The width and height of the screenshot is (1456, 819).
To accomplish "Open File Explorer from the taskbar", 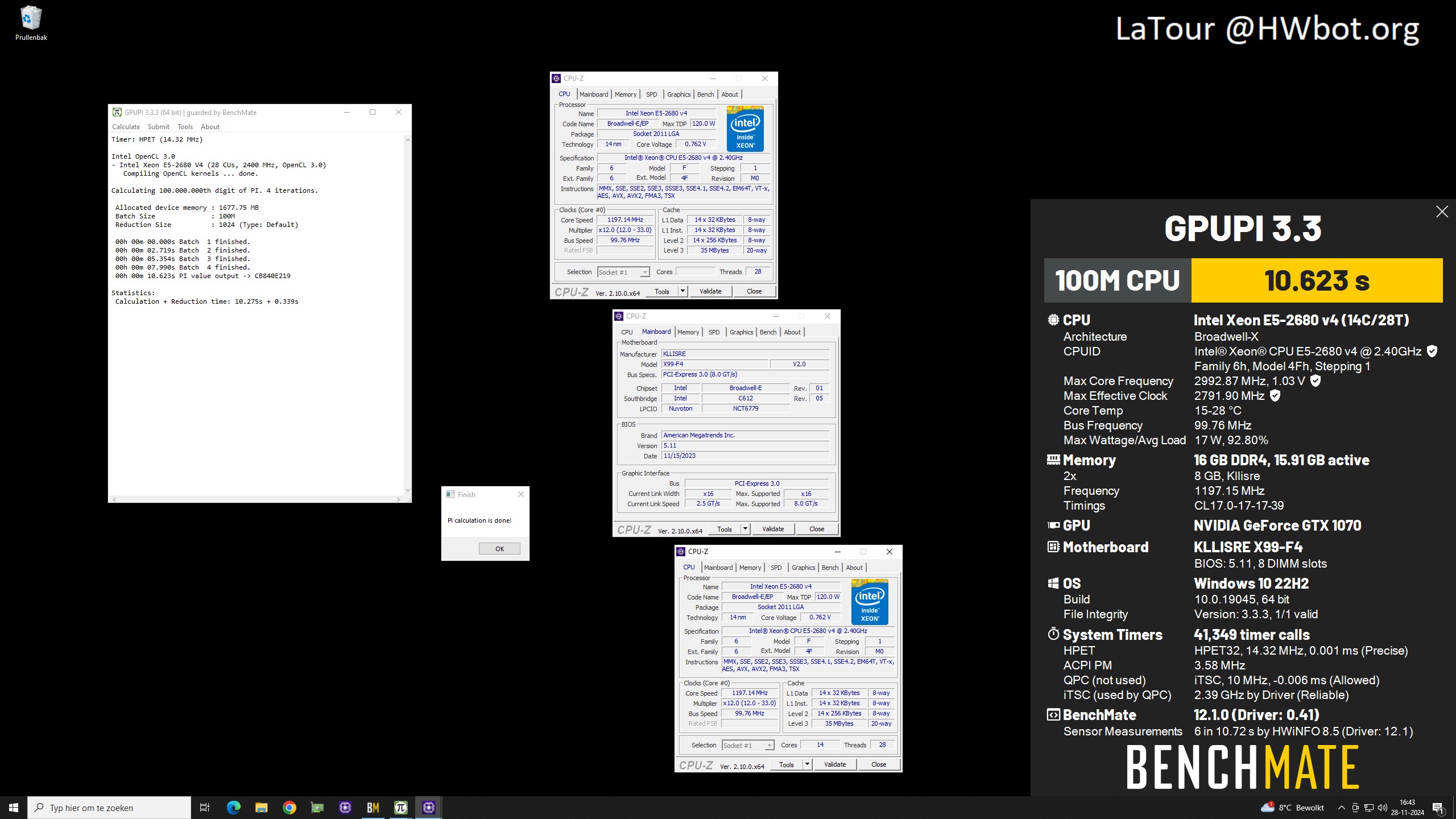I will (261, 808).
